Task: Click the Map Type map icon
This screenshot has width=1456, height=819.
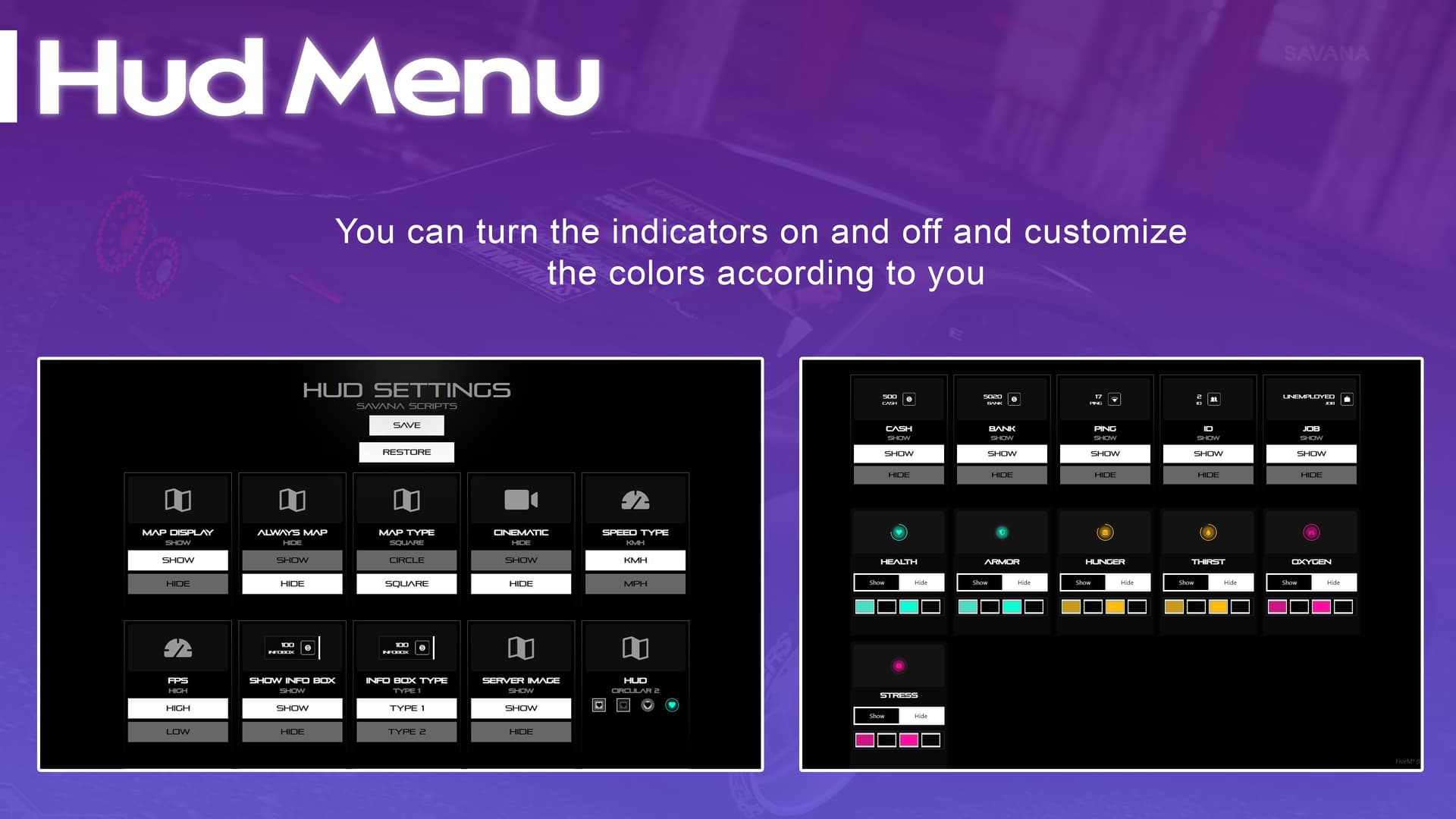Action: [406, 500]
